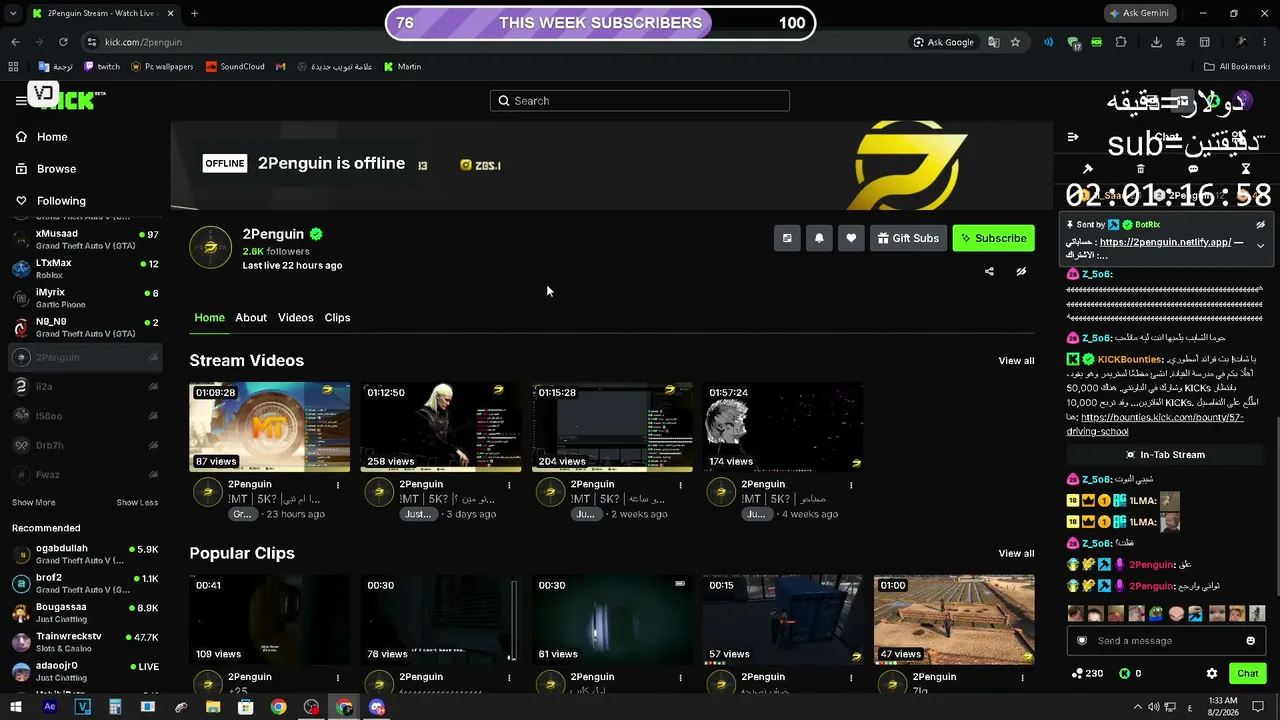This screenshot has width=1280, height=720.
Task: Expand the pinned message chevron
Action: [x=1260, y=246]
